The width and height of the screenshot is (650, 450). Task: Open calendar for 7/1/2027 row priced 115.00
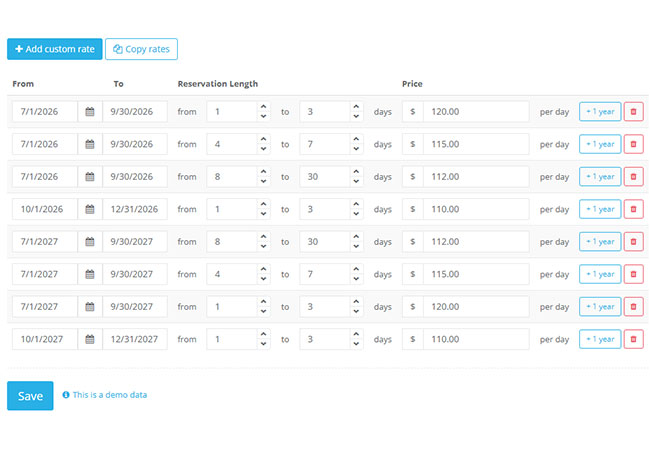click(90, 274)
